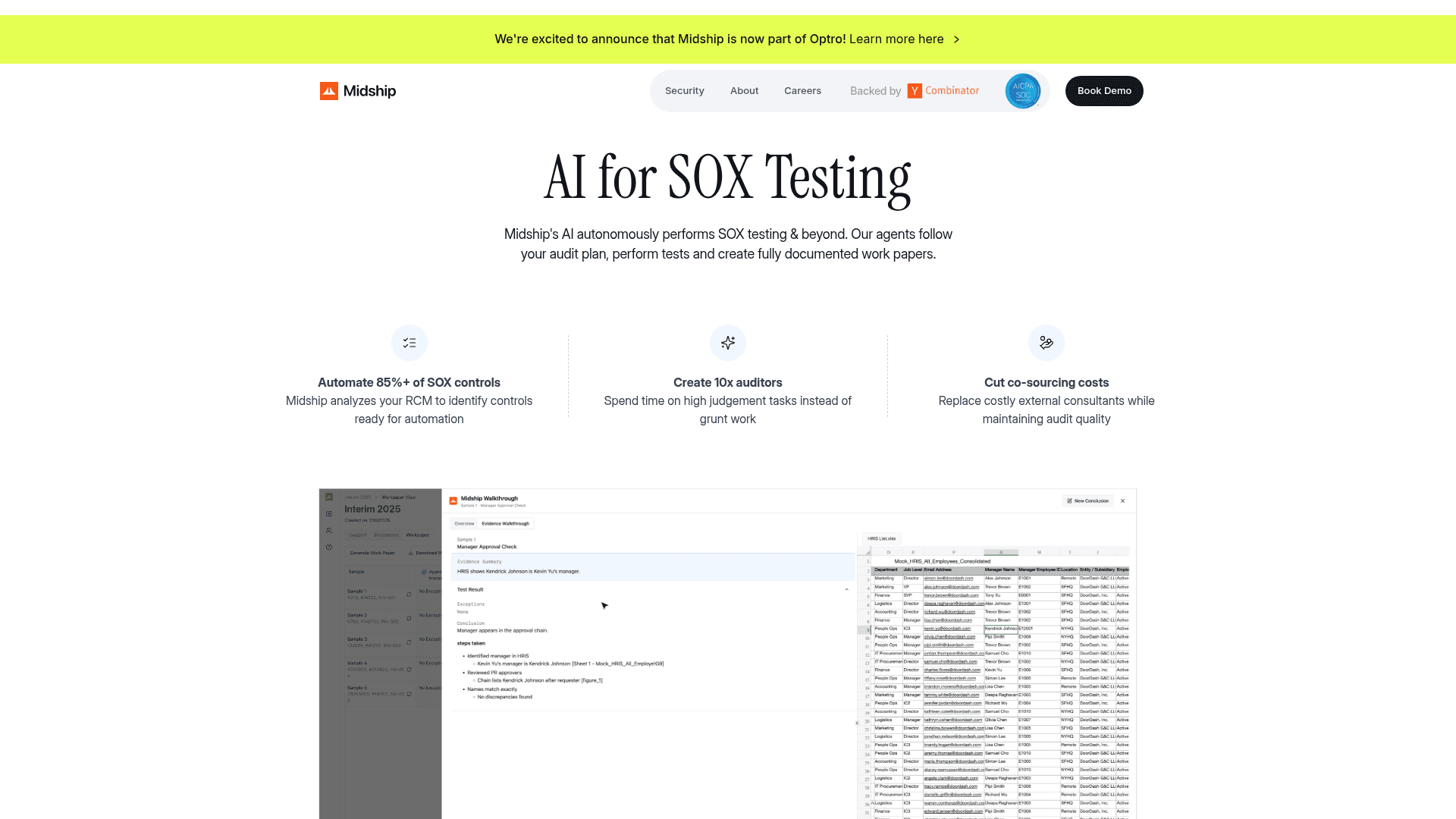Image resolution: width=1456 pixels, height=819 pixels.
Task: Click the Automate 85%+ of SOX controls heading
Action: (x=409, y=383)
